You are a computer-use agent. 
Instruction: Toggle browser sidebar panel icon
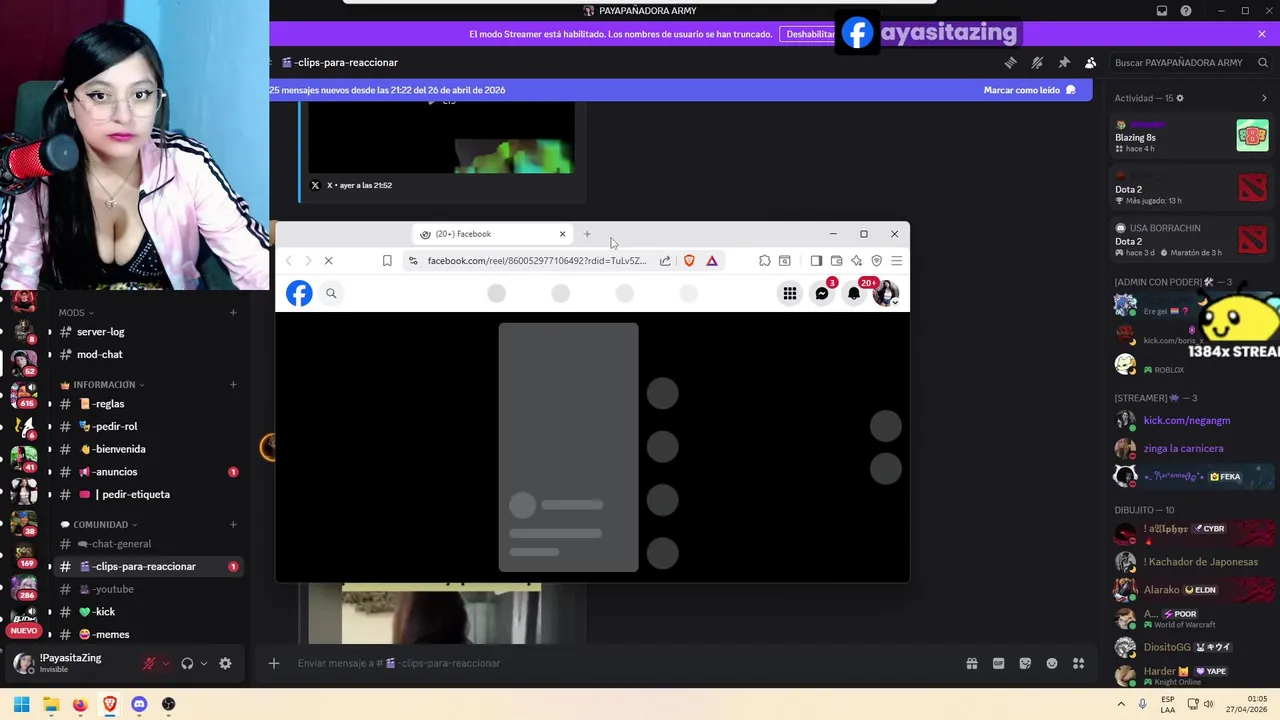(x=816, y=261)
